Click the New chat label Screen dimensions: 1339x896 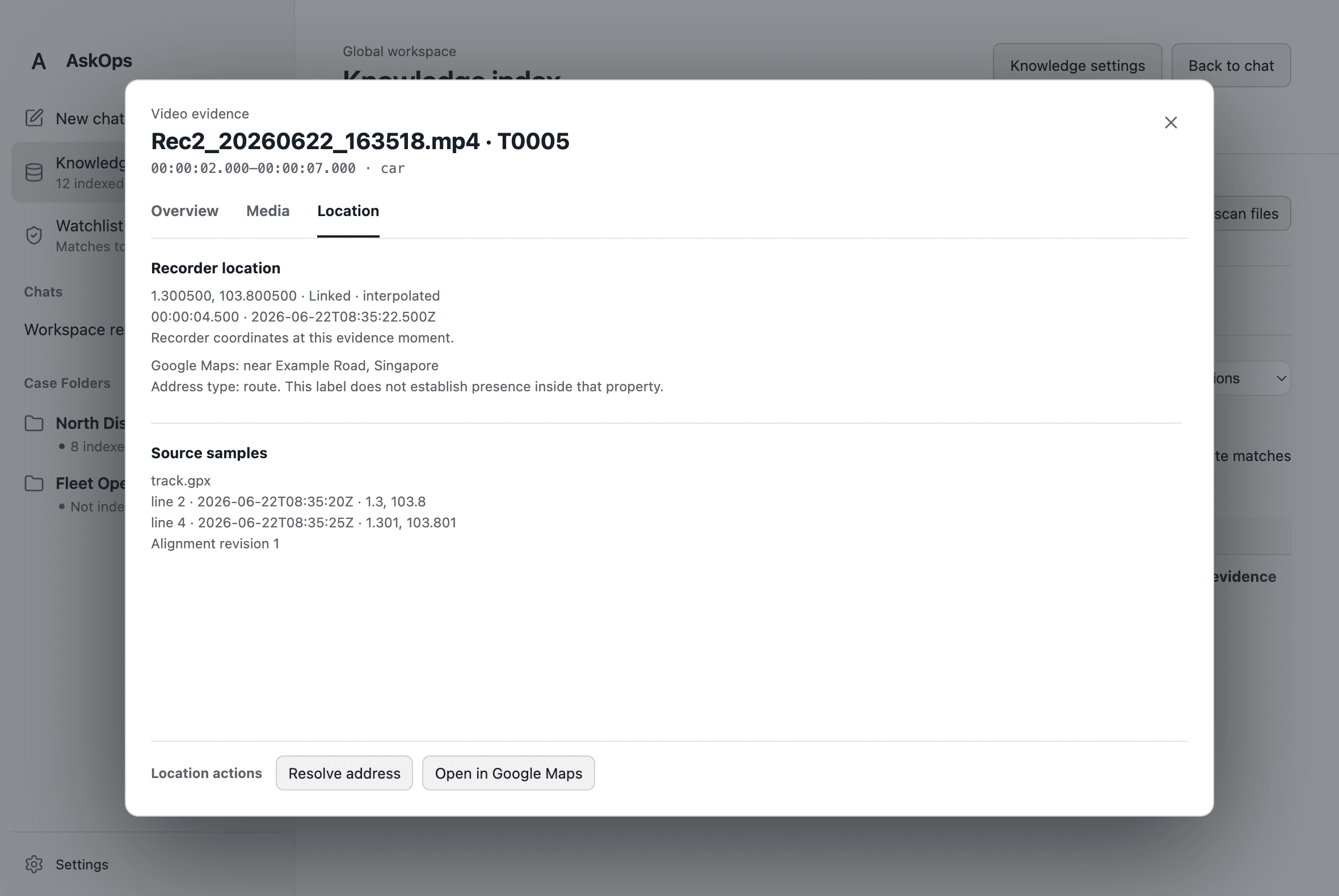click(90, 119)
